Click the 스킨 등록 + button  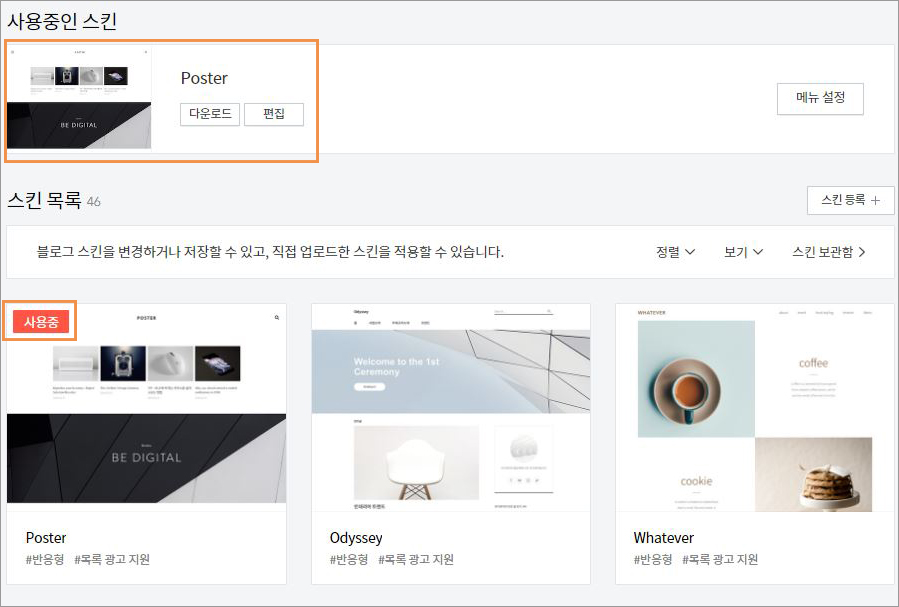850,200
